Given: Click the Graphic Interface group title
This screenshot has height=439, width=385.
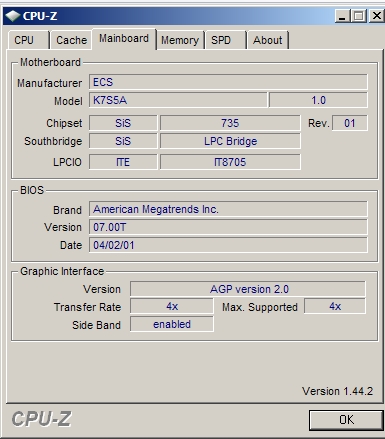Looking at the screenshot, I should click(62, 271).
